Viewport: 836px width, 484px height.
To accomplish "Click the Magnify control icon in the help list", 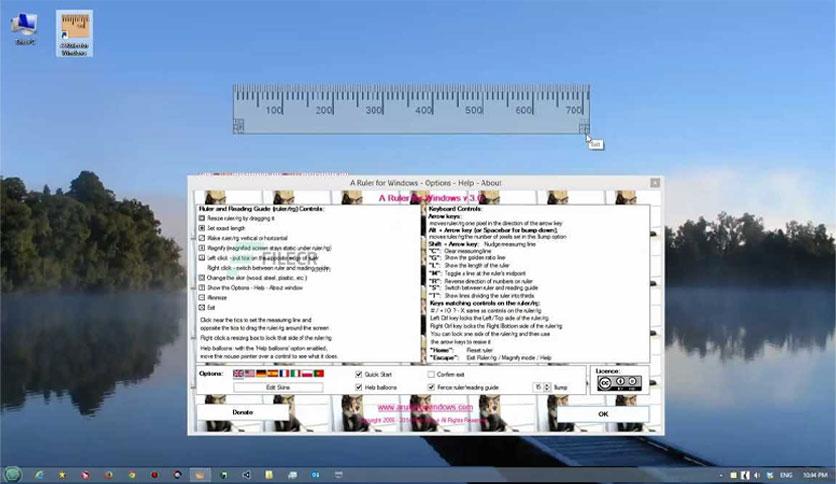I will pos(202,248).
